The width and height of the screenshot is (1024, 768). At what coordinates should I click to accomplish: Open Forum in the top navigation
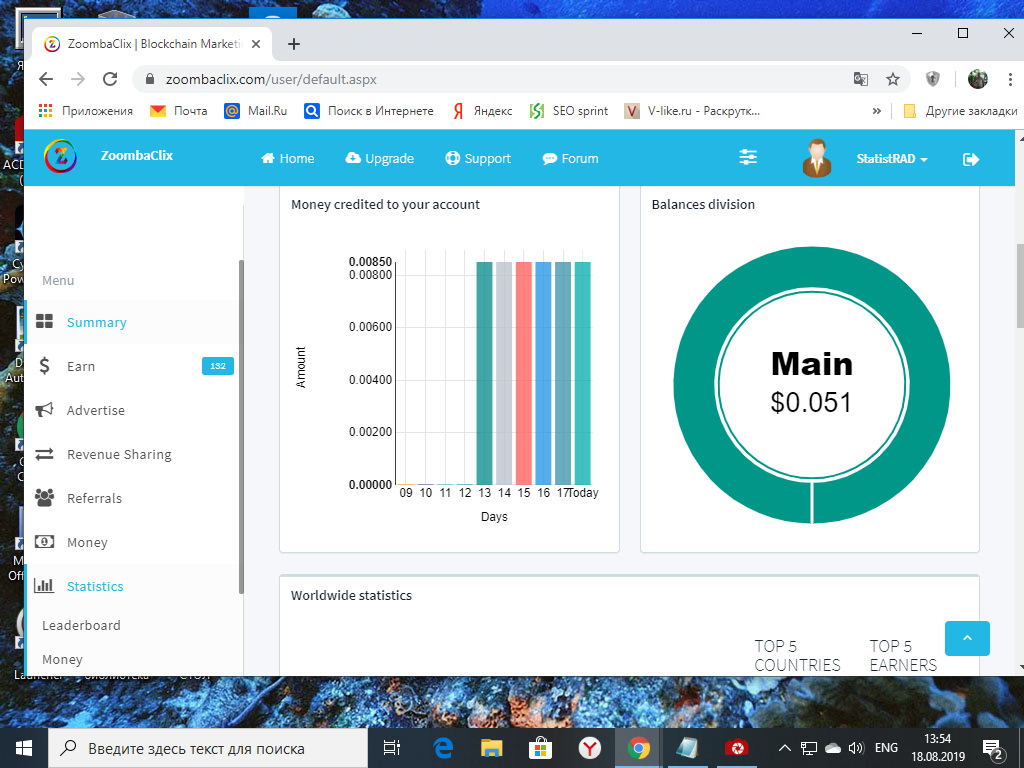pyautogui.click(x=570, y=159)
